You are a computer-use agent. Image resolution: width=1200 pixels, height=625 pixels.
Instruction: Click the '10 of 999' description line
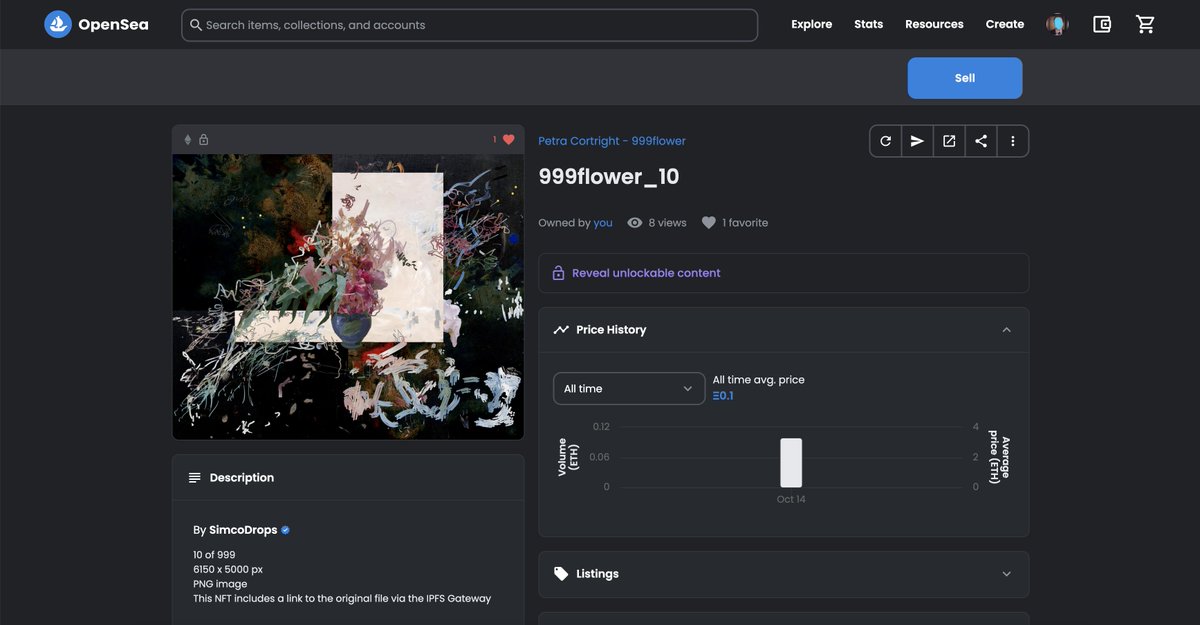coord(214,555)
